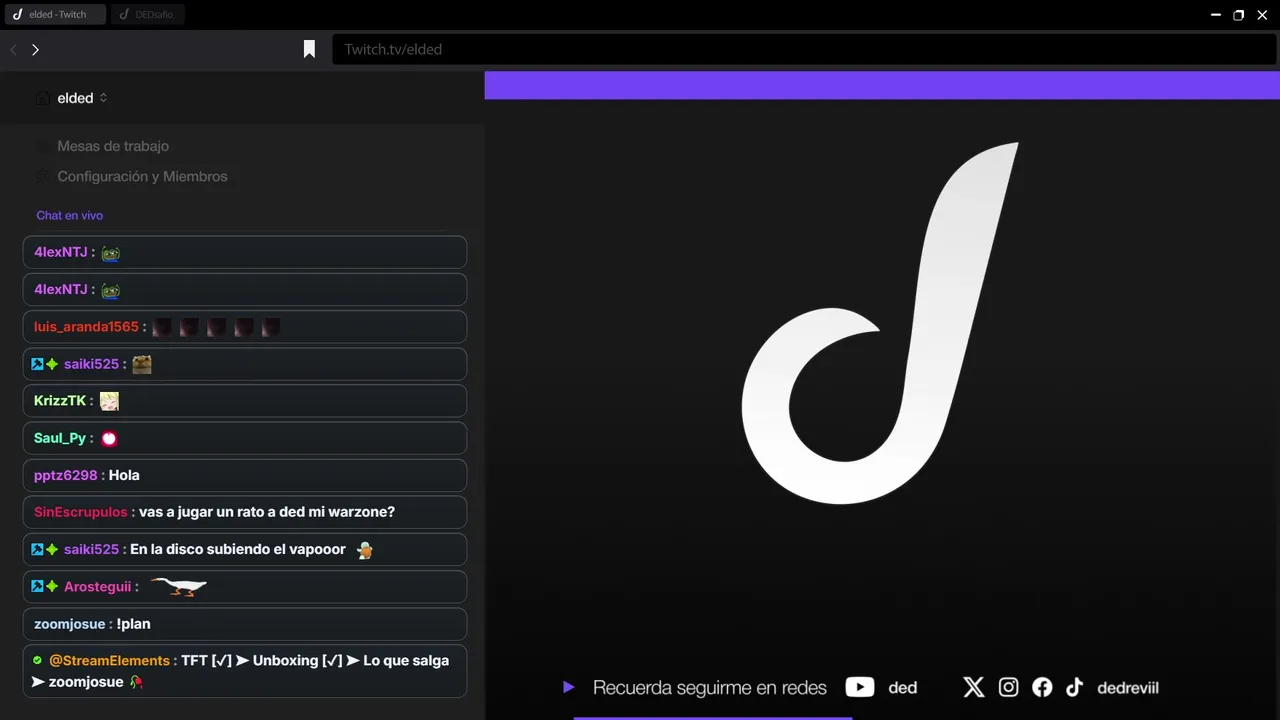This screenshot has height=720, width=1280.
Task: Click the emote in saiki525's first message
Action: [x=142, y=364]
